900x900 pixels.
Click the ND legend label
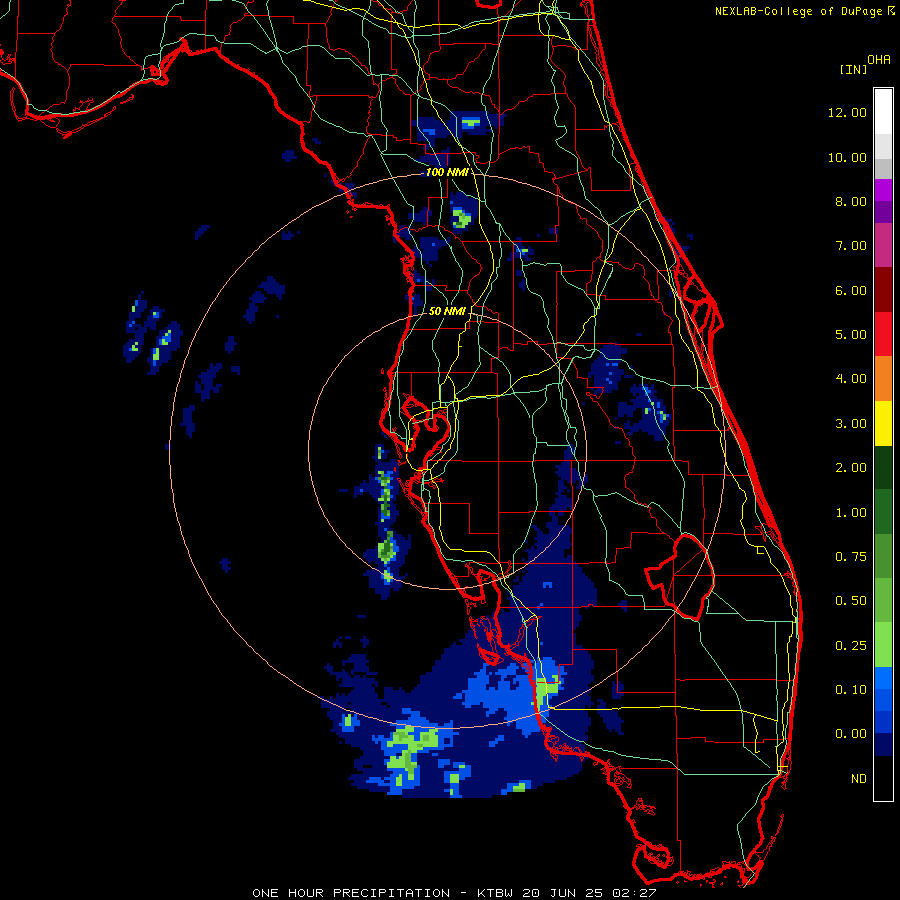[859, 779]
